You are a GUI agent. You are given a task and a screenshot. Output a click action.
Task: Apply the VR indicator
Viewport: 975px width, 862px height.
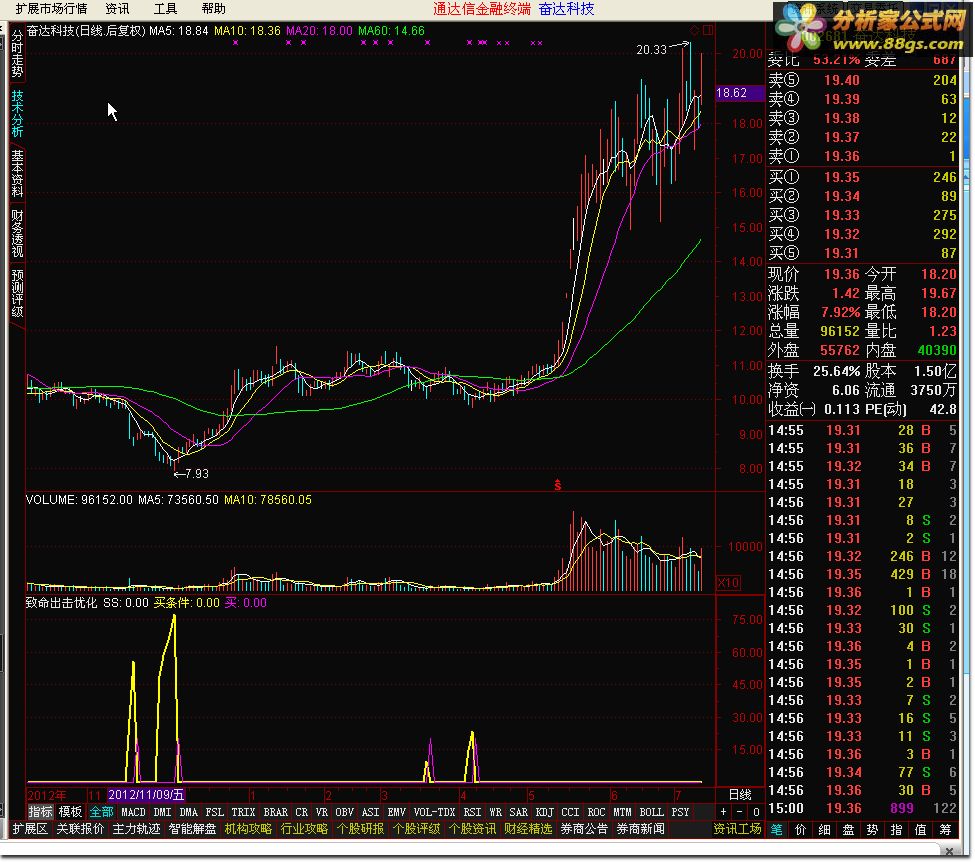pyautogui.click(x=321, y=812)
